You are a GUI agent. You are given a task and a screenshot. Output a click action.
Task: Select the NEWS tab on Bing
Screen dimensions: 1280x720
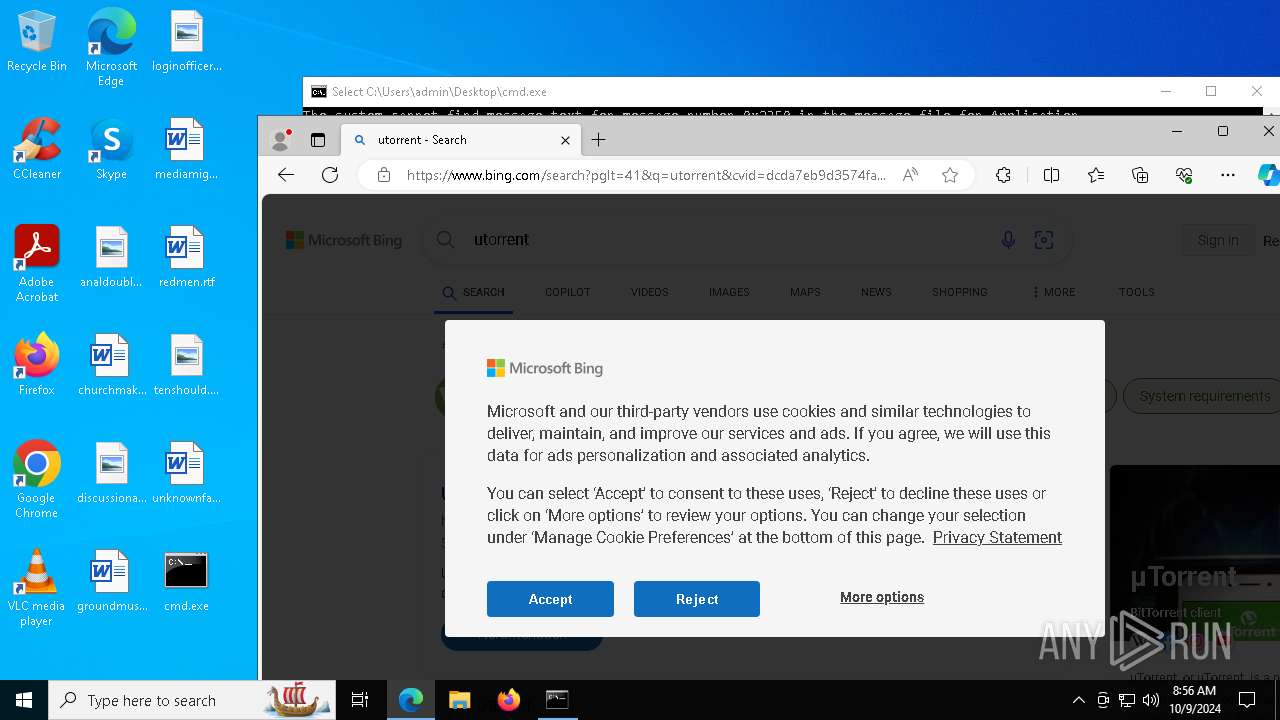(x=876, y=292)
